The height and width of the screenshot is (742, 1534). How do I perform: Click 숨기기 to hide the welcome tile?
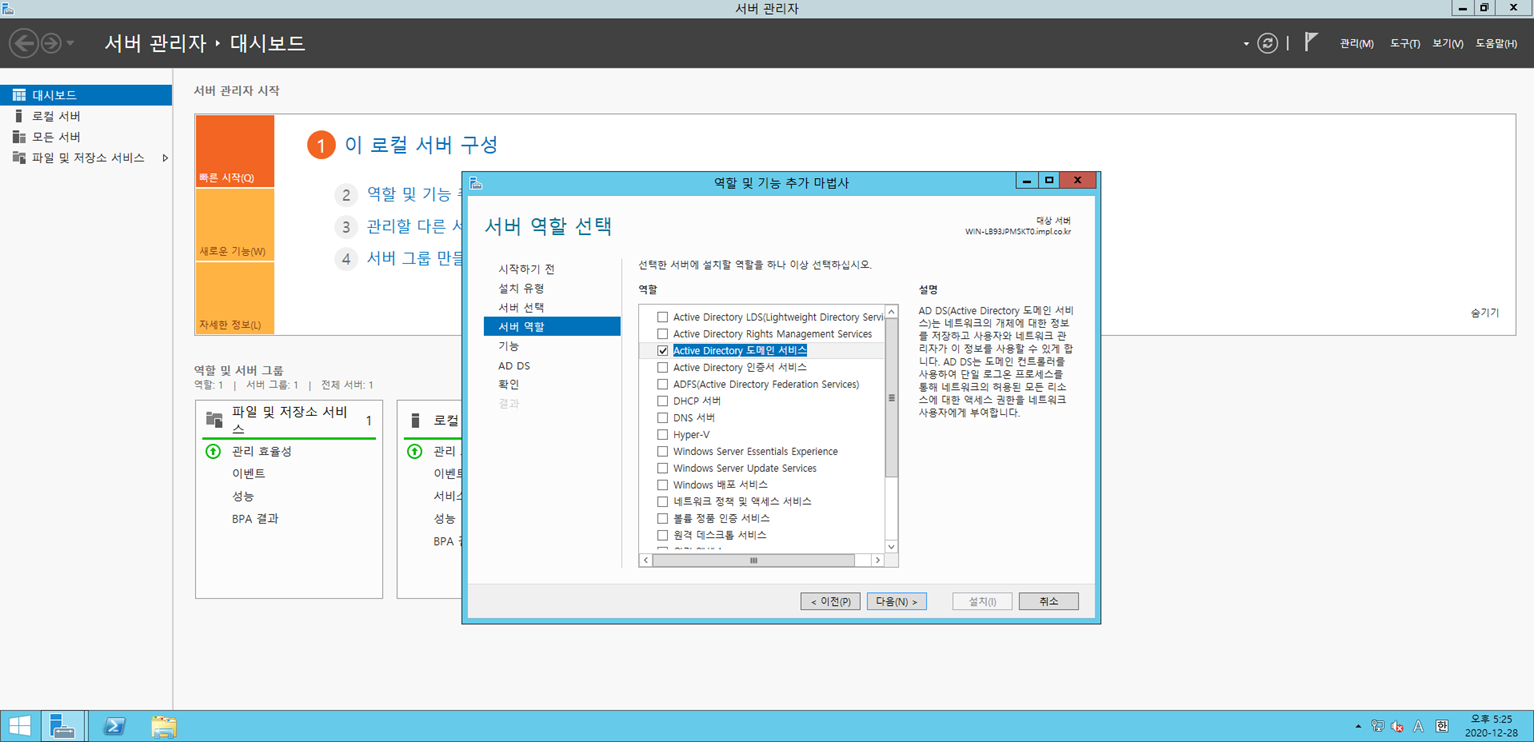click(x=1485, y=313)
